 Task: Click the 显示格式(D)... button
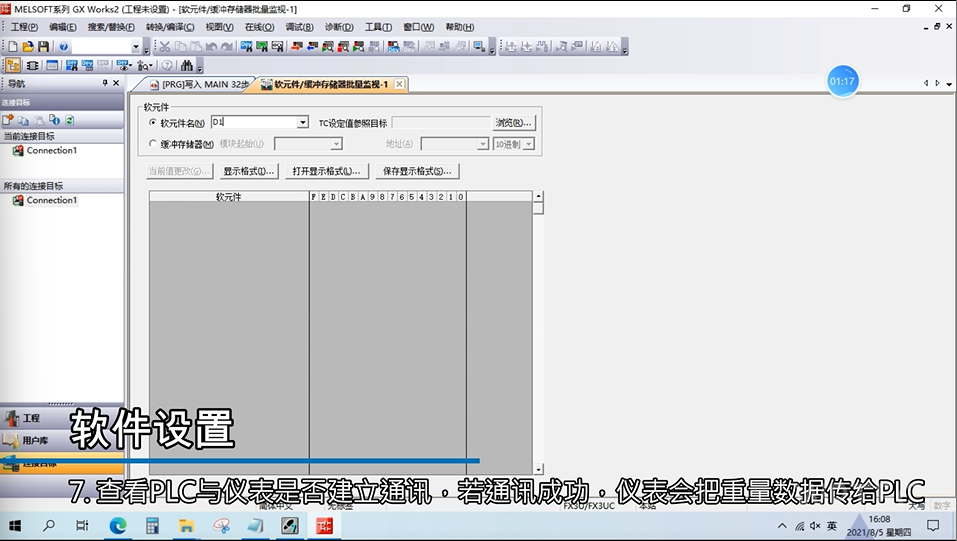coord(248,171)
